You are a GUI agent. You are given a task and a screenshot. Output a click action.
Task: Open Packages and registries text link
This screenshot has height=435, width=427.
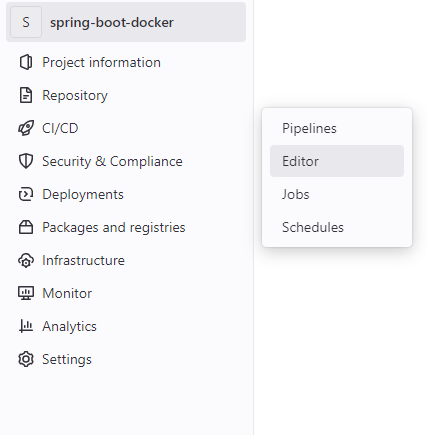[x=114, y=228]
